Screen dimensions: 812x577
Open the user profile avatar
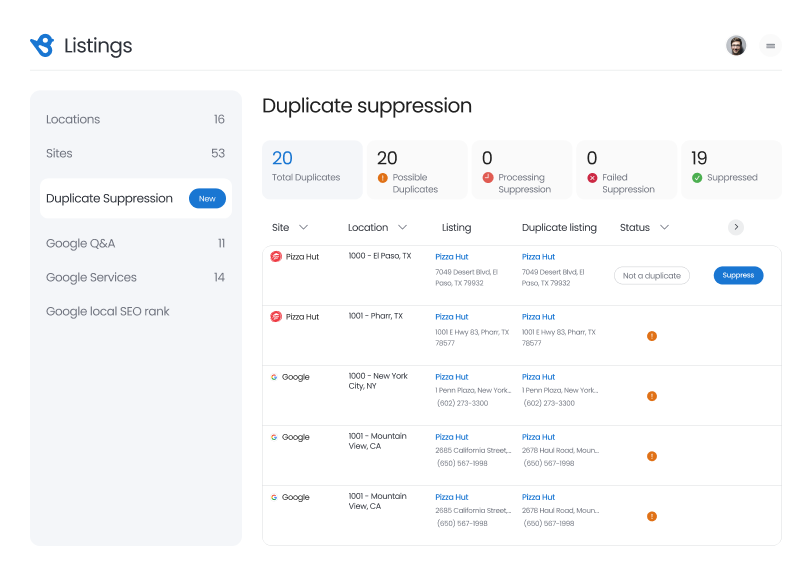736,45
